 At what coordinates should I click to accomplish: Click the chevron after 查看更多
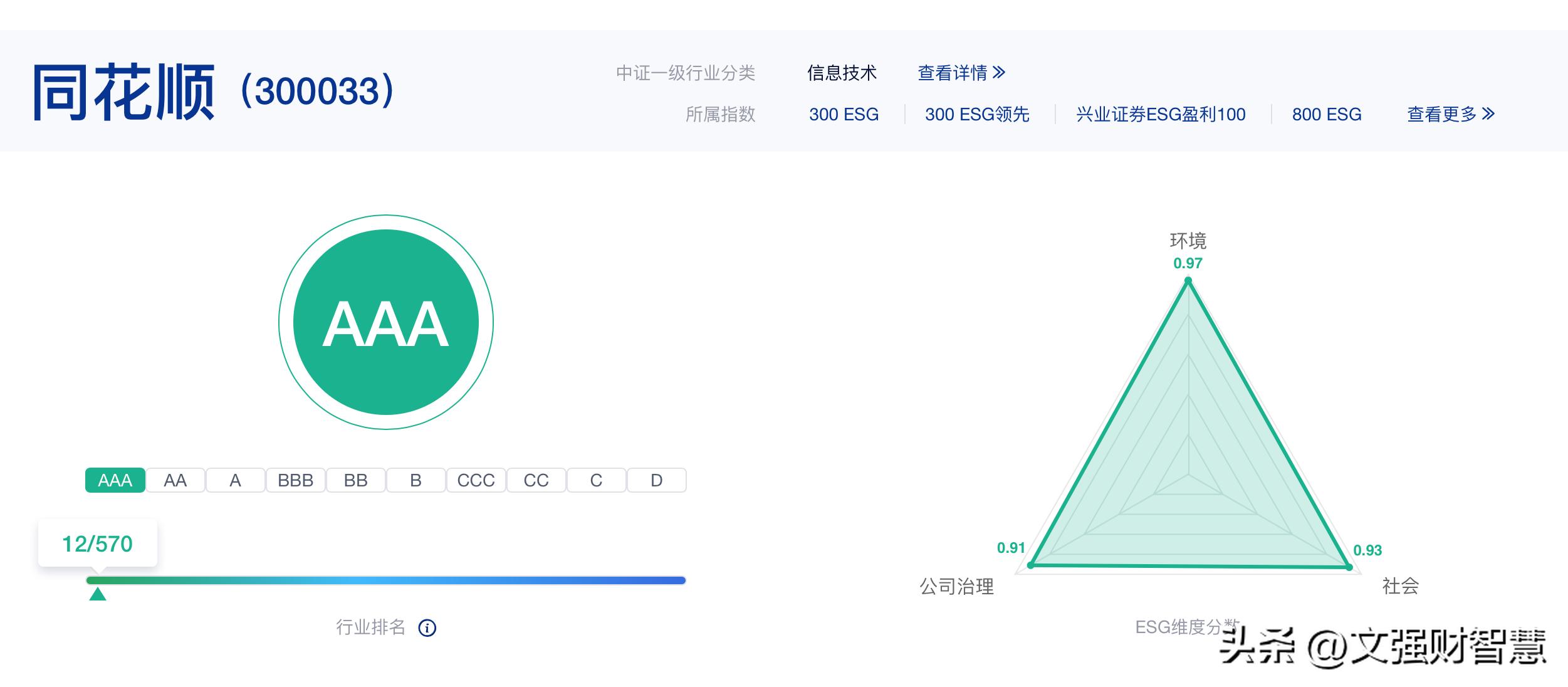[1488, 114]
